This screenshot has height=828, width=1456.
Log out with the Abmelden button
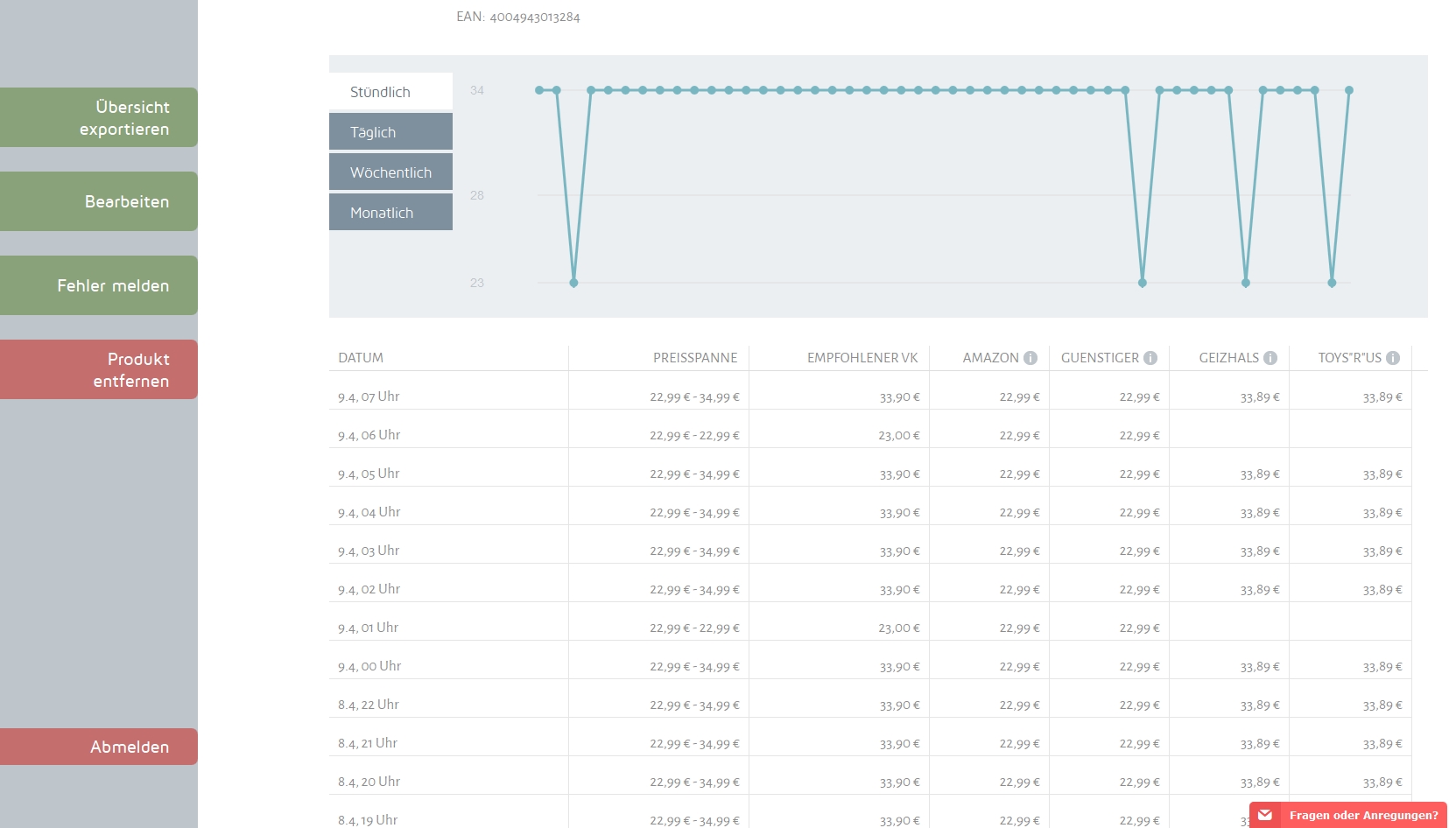(99, 747)
